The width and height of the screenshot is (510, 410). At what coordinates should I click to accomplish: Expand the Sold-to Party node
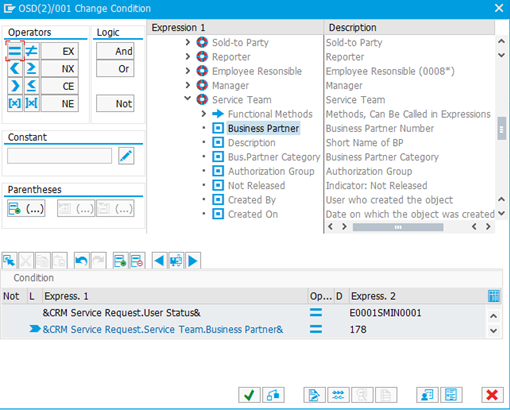click(x=188, y=42)
